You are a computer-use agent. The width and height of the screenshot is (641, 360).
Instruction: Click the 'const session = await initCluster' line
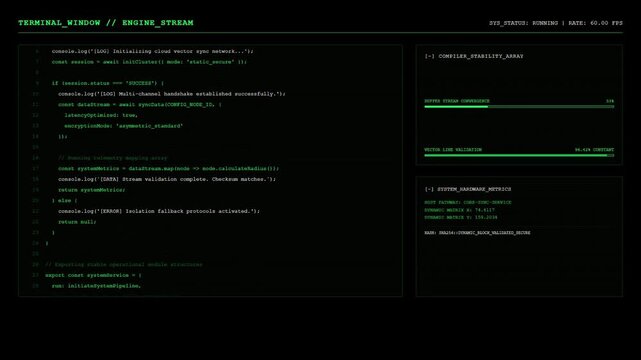(x=149, y=62)
